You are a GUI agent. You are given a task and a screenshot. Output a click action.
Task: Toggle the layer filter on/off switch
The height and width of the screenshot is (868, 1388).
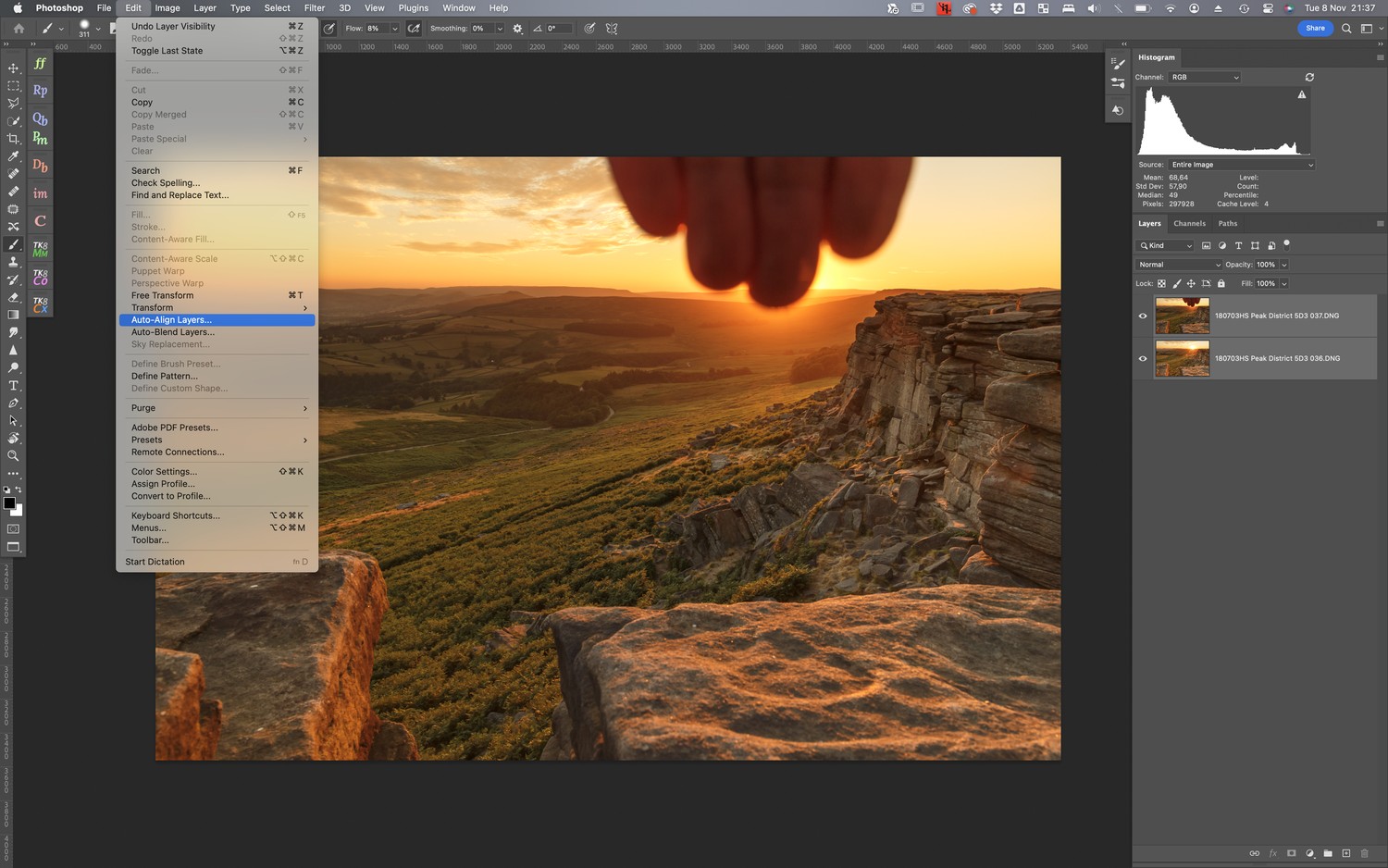[1286, 245]
